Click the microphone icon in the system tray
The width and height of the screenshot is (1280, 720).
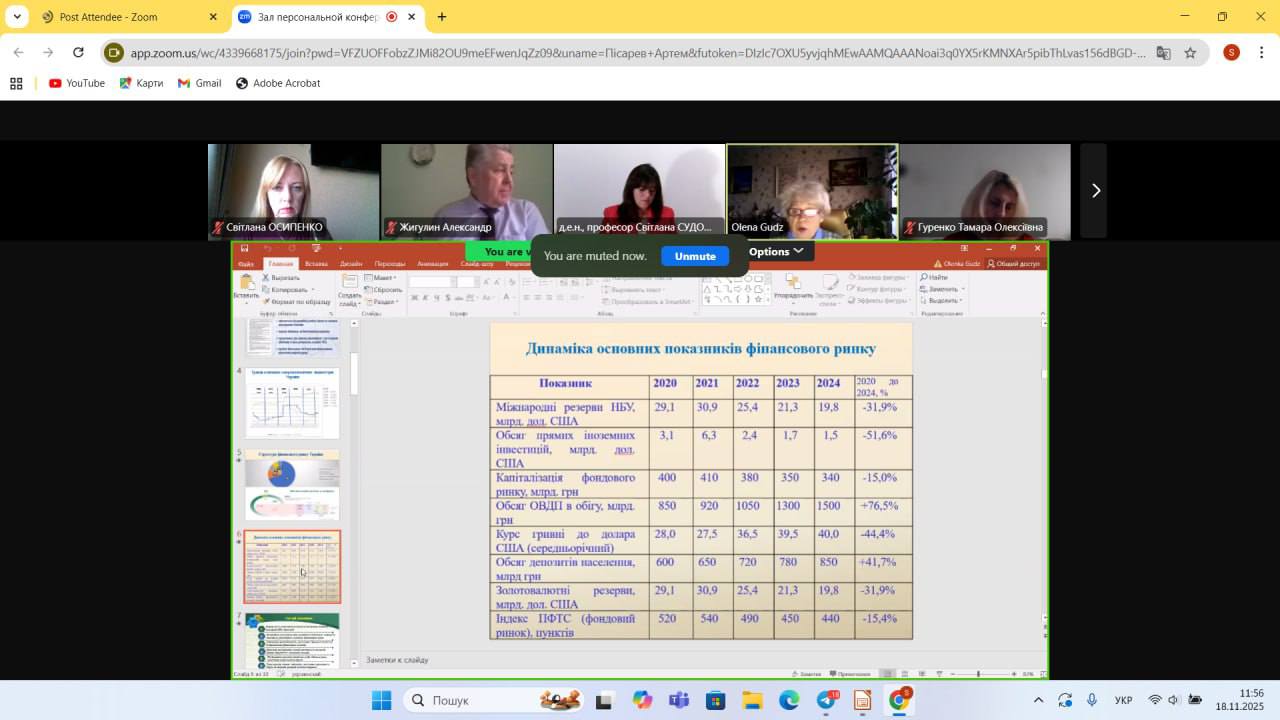coord(1092,700)
